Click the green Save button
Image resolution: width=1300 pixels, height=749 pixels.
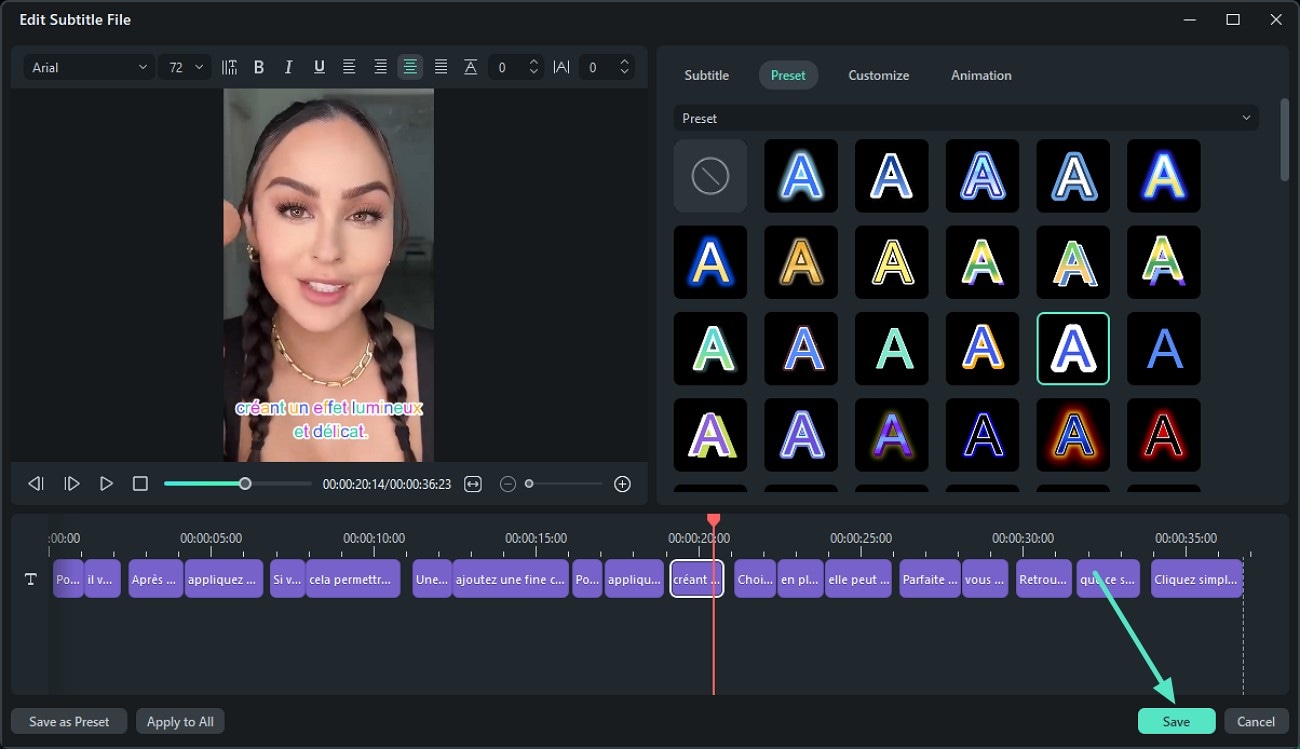pyautogui.click(x=1176, y=721)
